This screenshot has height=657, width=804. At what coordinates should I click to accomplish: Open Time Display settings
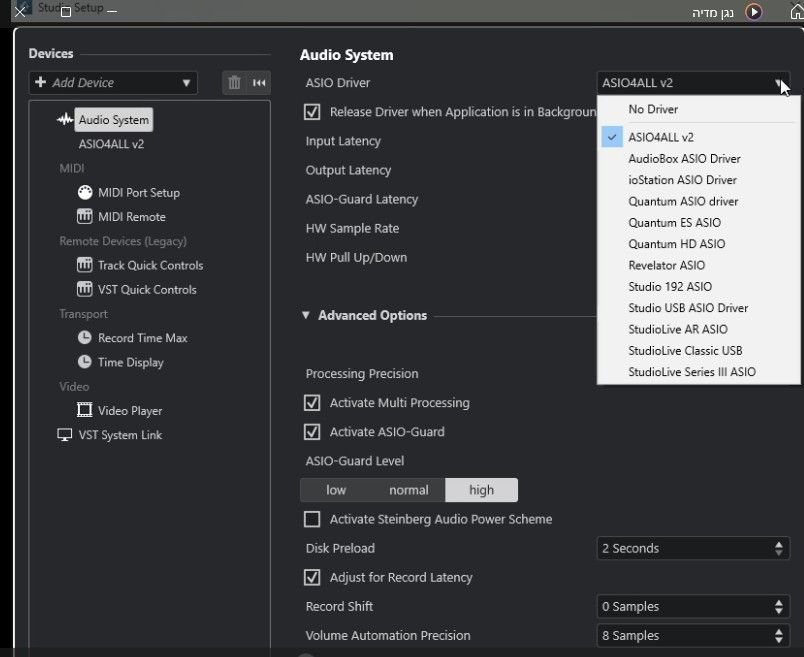click(x=131, y=362)
